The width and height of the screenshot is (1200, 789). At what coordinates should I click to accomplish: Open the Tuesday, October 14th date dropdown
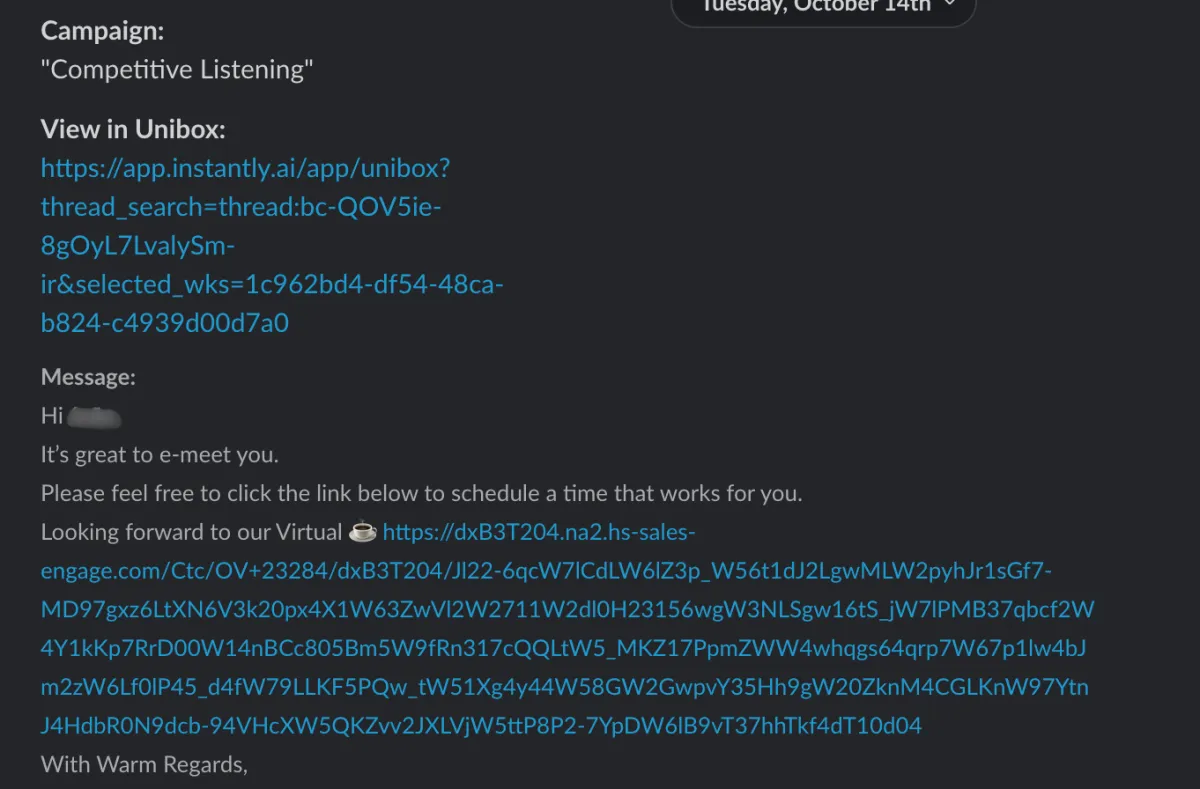(815, 8)
